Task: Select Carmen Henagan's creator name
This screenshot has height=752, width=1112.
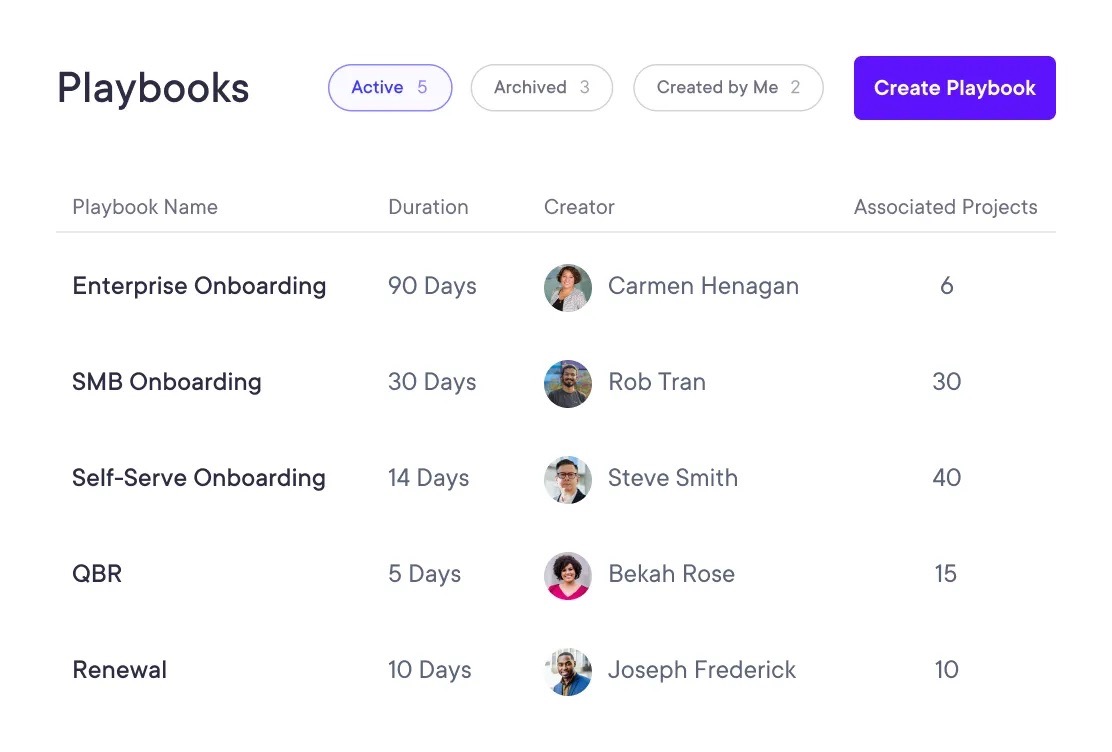Action: click(703, 287)
